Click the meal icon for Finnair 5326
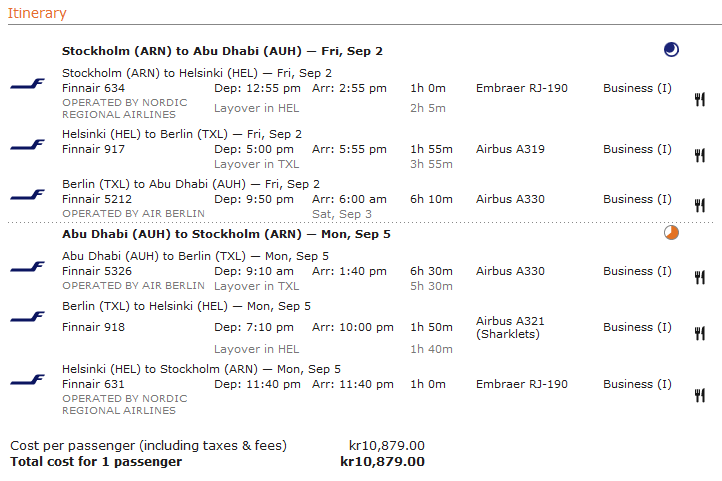 [x=700, y=277]
